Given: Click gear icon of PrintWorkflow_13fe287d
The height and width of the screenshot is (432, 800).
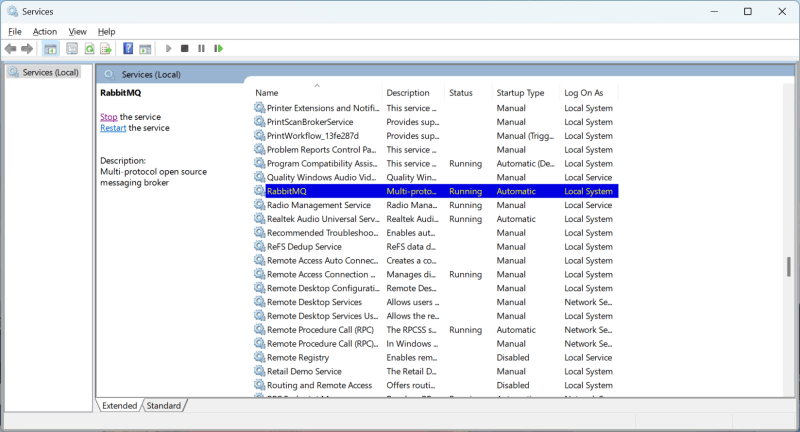Looking at the screenshot, I should (260, 135).
